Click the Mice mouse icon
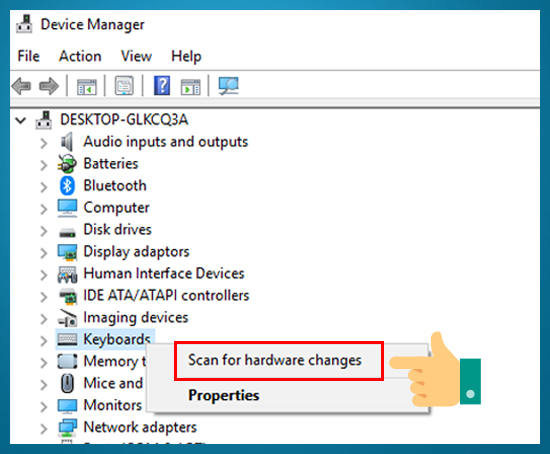The height and width of the screenshot is (454, 550). (67, 383)
